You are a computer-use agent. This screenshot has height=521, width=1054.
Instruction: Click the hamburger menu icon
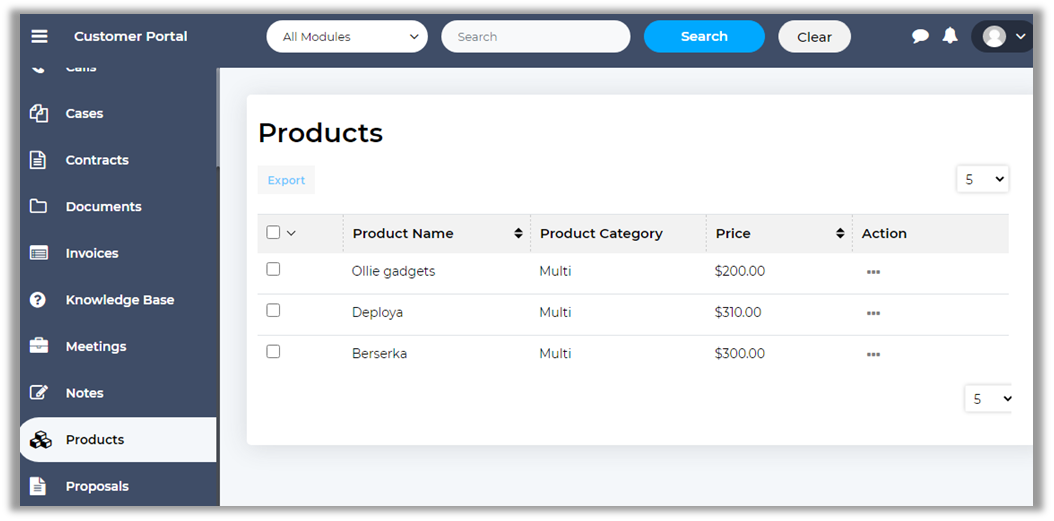click(39, 37)
